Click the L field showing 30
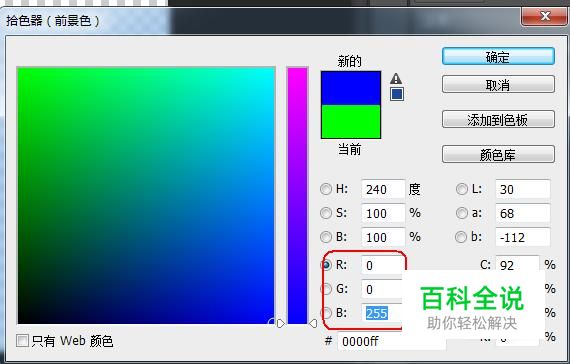The width and height of the screenshot is (570, 364). [x=523, y=189]
